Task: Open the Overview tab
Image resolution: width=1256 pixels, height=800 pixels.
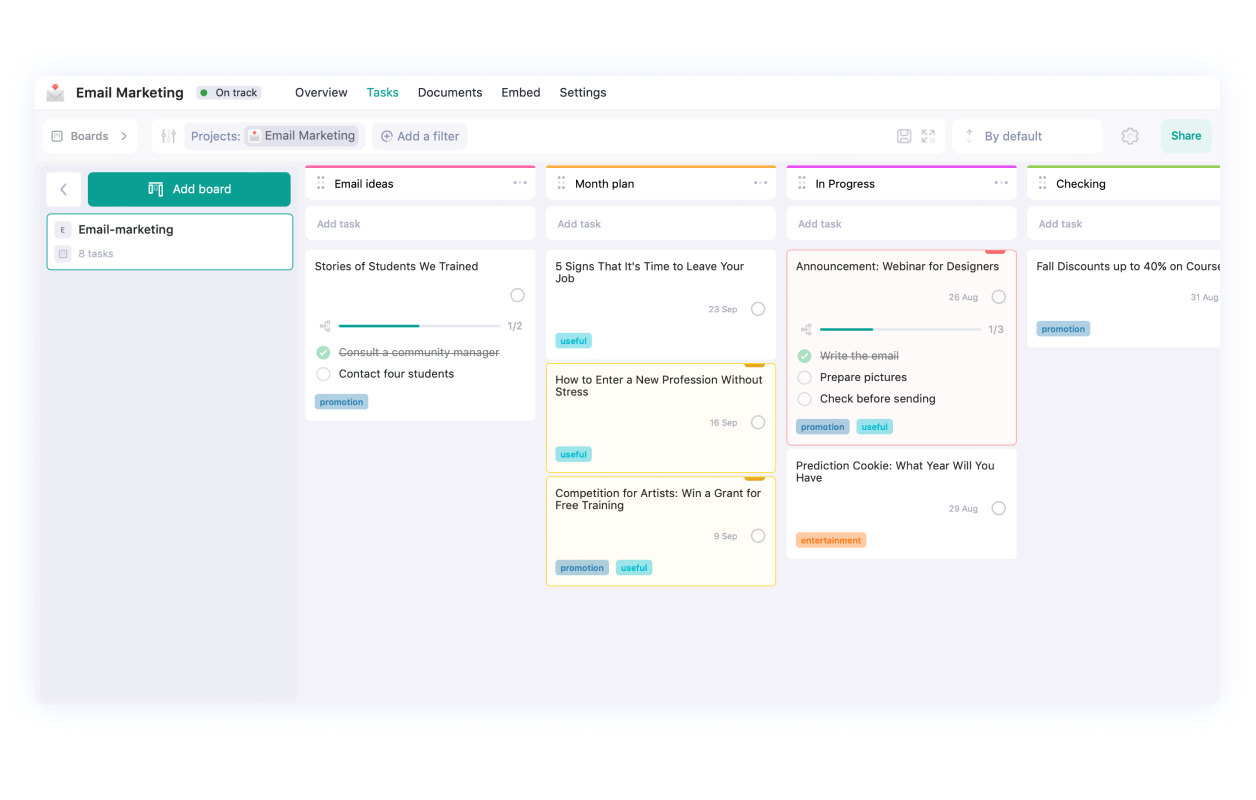Action: point(321,92)
